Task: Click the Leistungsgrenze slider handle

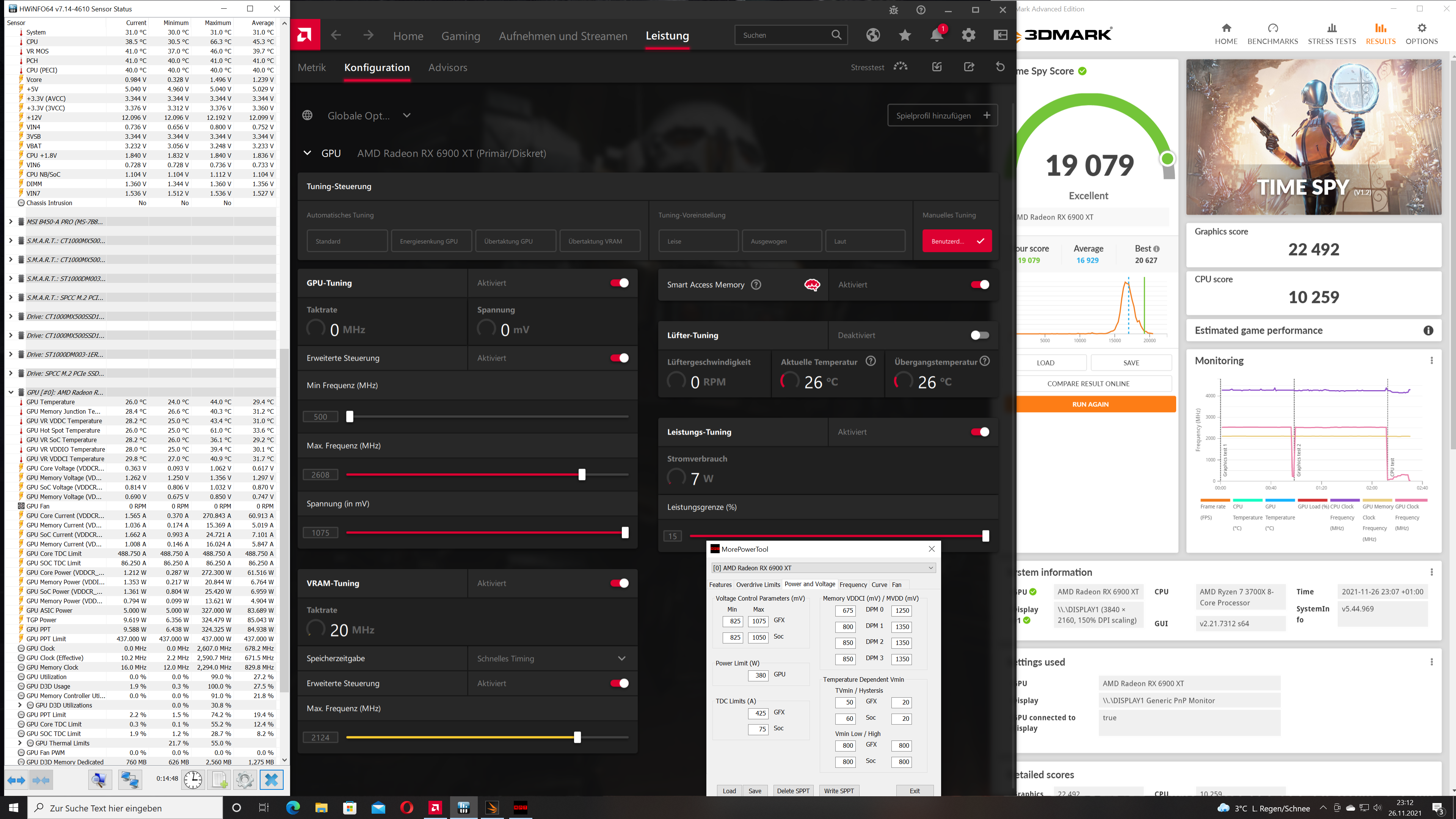Action: click(985, 536)
